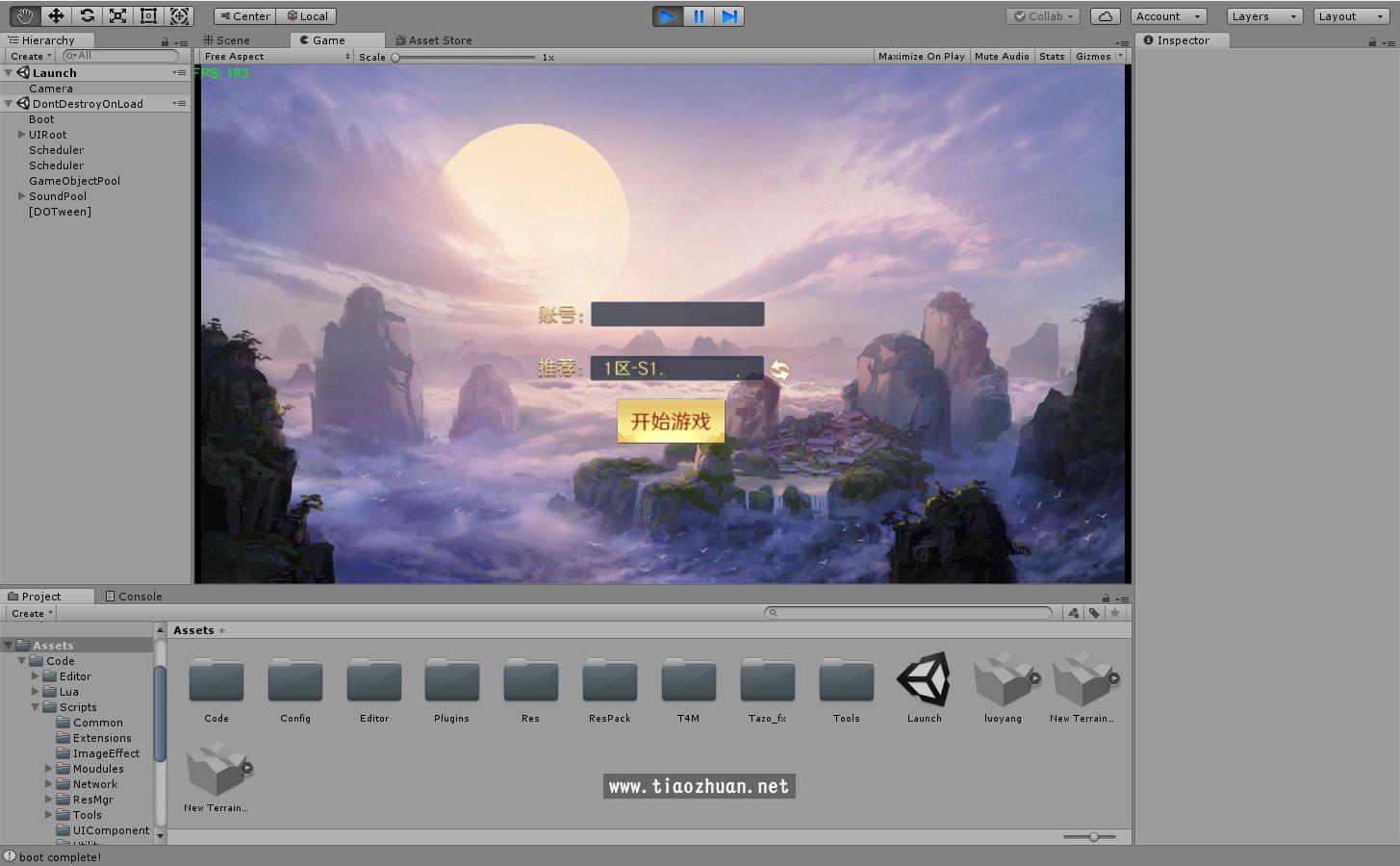Select the Rect Transform tool
This screenshot has height=866, width=1400.
(148, 15)
